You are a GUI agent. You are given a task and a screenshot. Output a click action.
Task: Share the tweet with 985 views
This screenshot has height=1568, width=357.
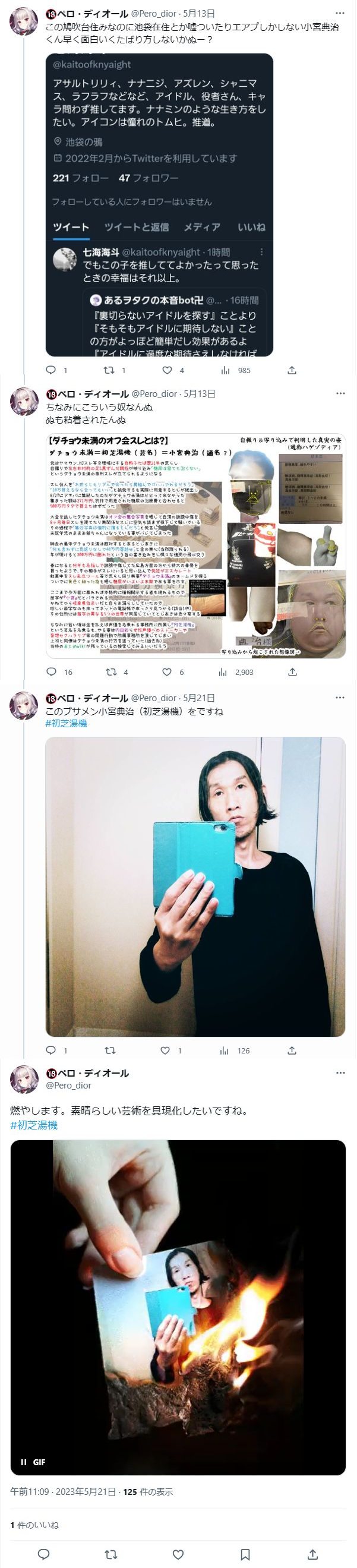coord(292,370)
